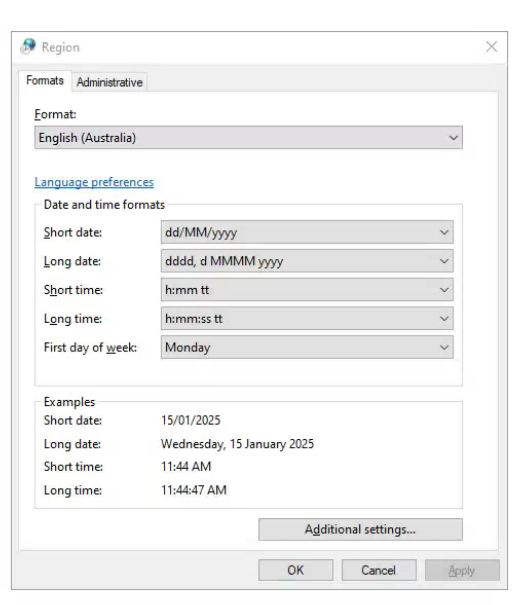Open the Short date format dropdown
Image resolution: width=518 pixels, height=605 pixels.
coord(307,232)
